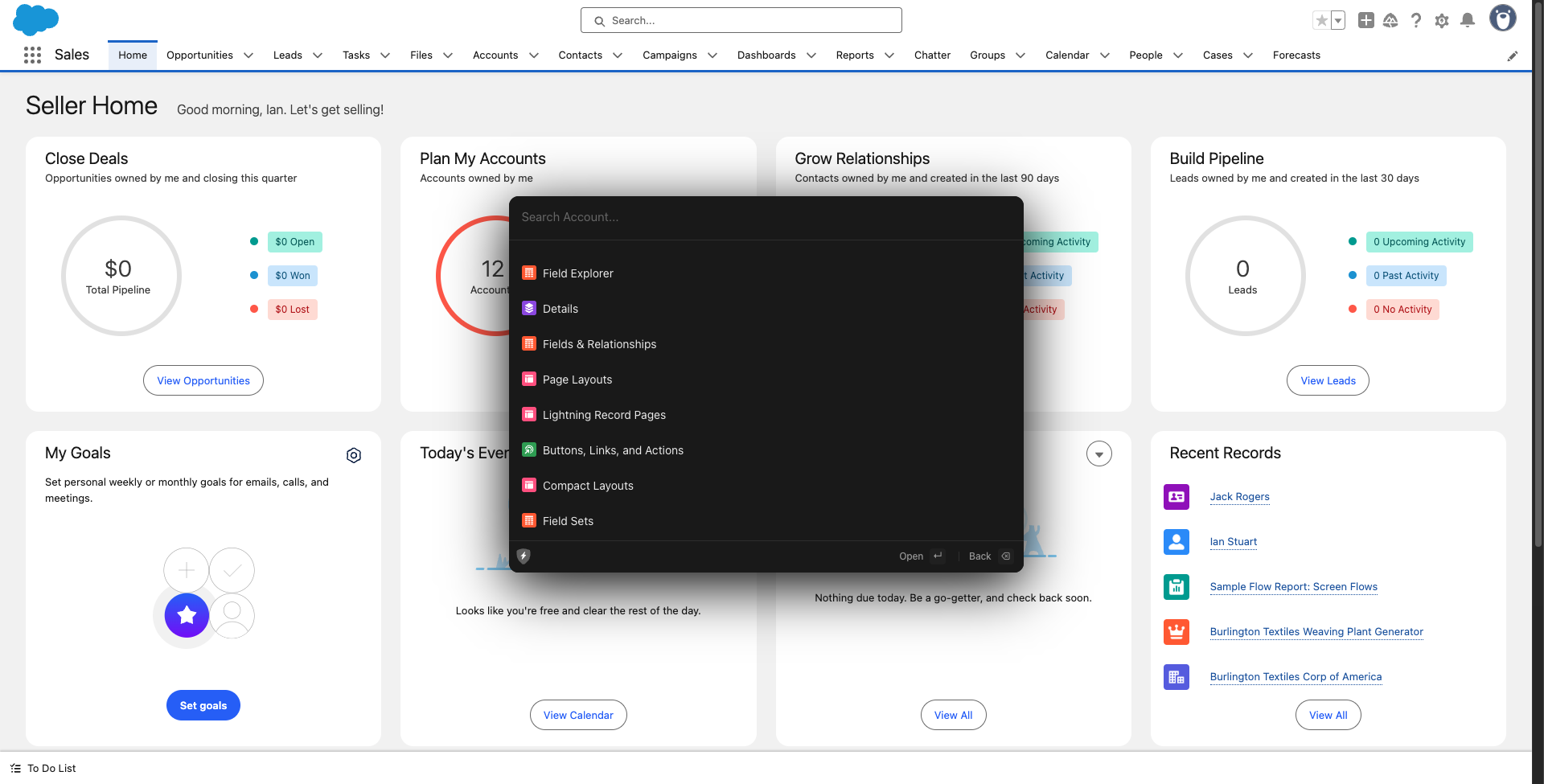Expand the Contacts tab dropdown chevron
1544x784 pixels.
[618, 55]
